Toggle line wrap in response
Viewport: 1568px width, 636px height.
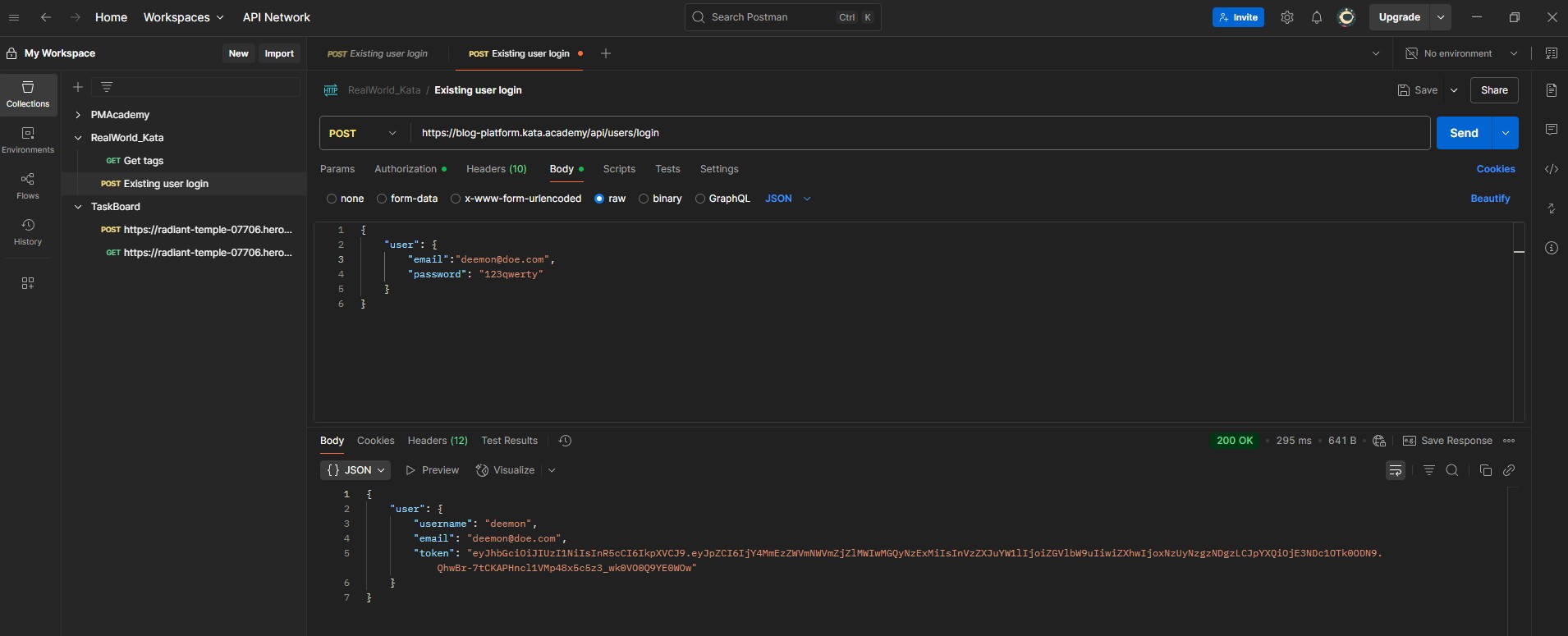[1396, 470]
